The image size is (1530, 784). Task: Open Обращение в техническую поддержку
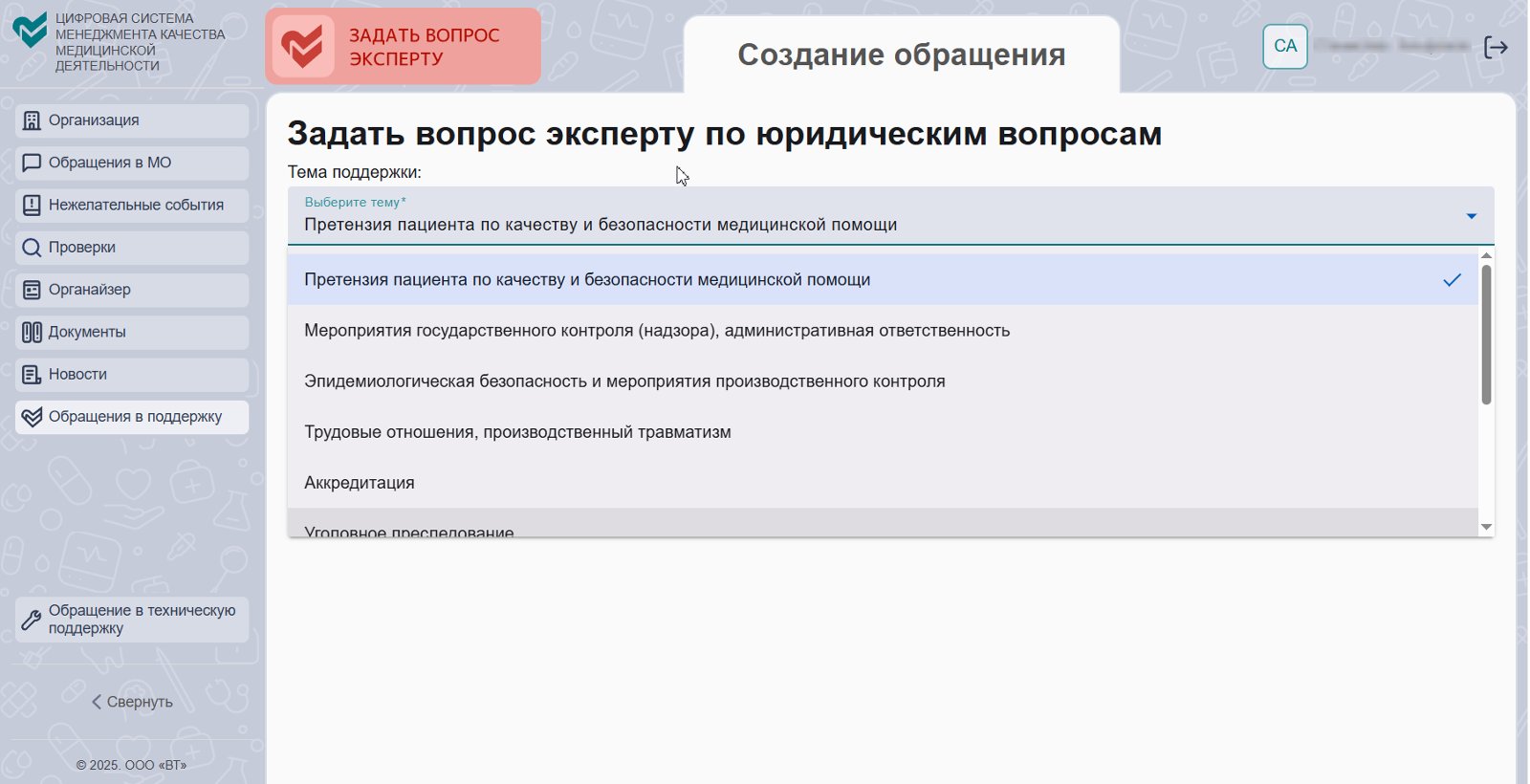pos(132,620)
